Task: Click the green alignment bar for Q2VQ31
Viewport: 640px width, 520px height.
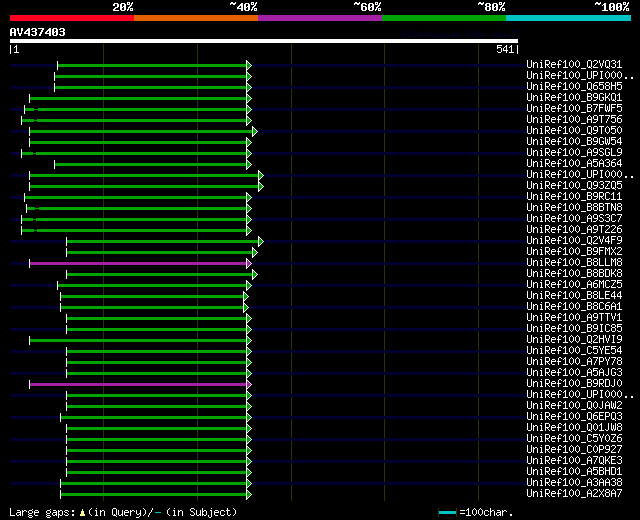Action: 152,65
